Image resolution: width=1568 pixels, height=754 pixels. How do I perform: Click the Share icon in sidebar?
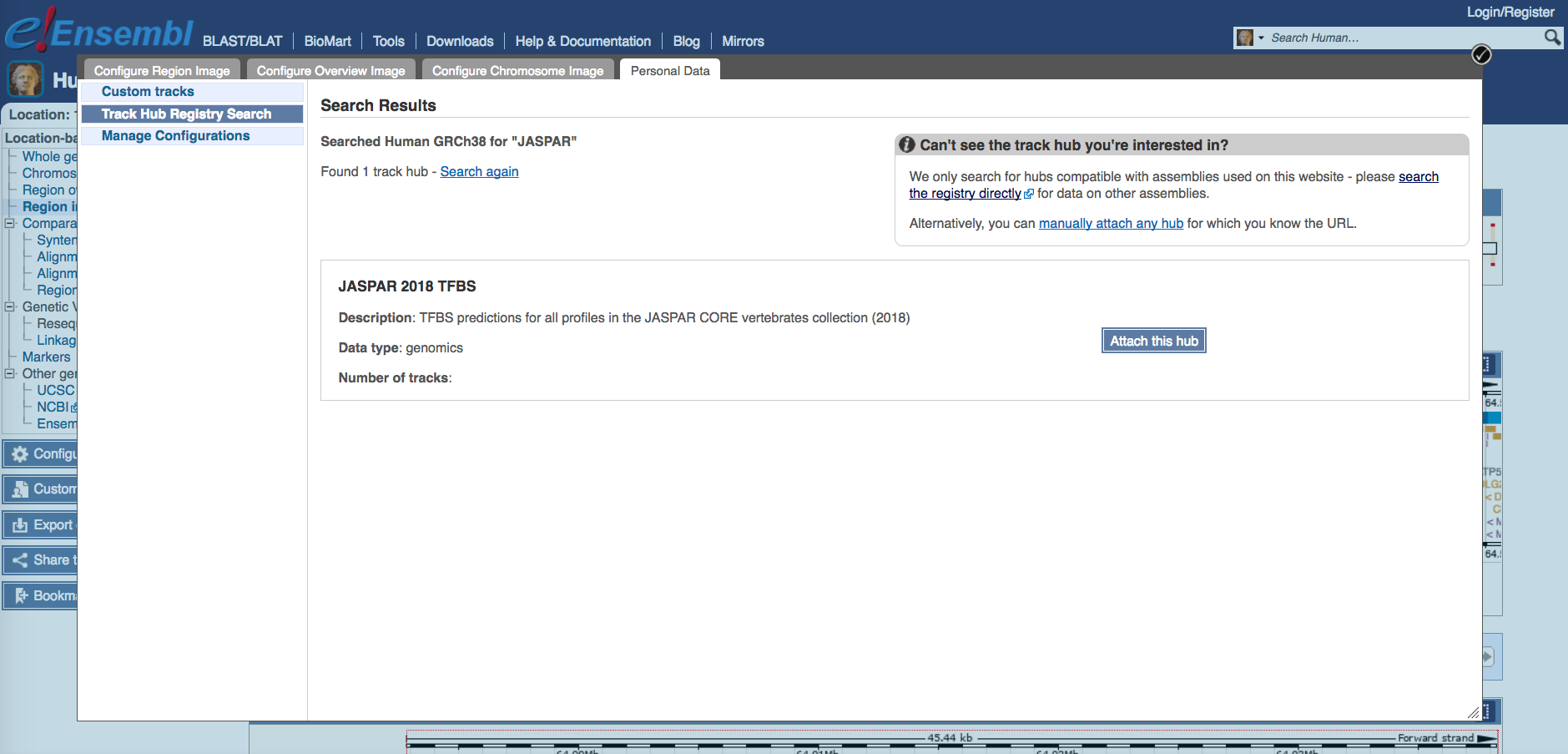click(x=20, y=560)
